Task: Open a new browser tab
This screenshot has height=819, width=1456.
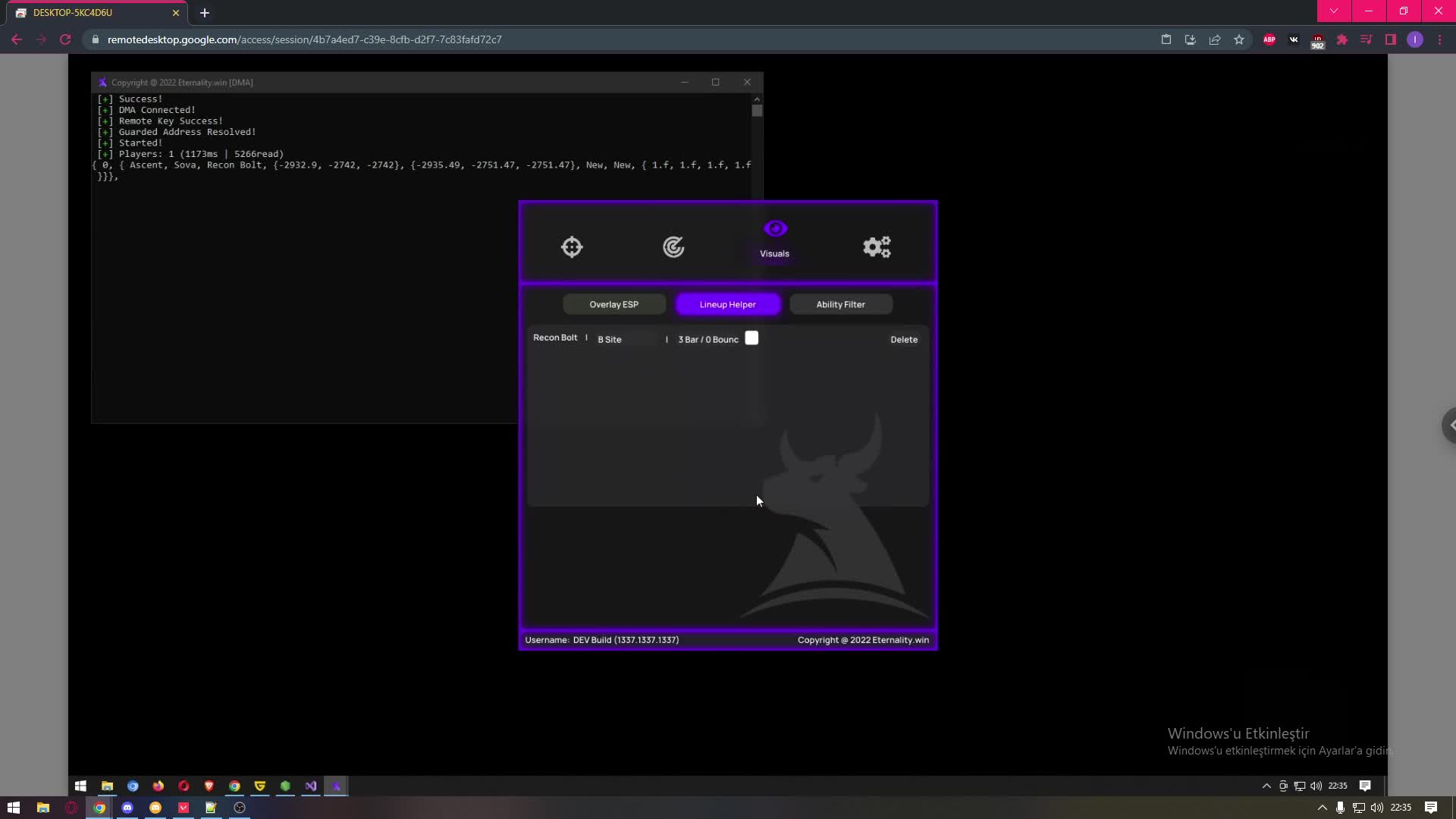Action: (x=204, y=13)
